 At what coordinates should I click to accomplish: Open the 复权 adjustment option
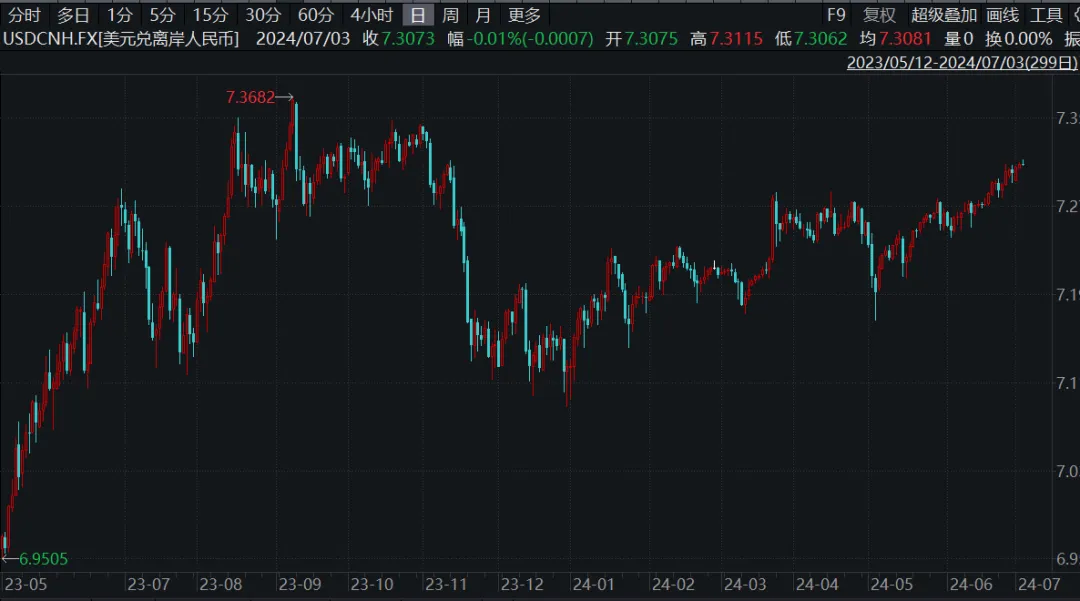pos(880,15)
